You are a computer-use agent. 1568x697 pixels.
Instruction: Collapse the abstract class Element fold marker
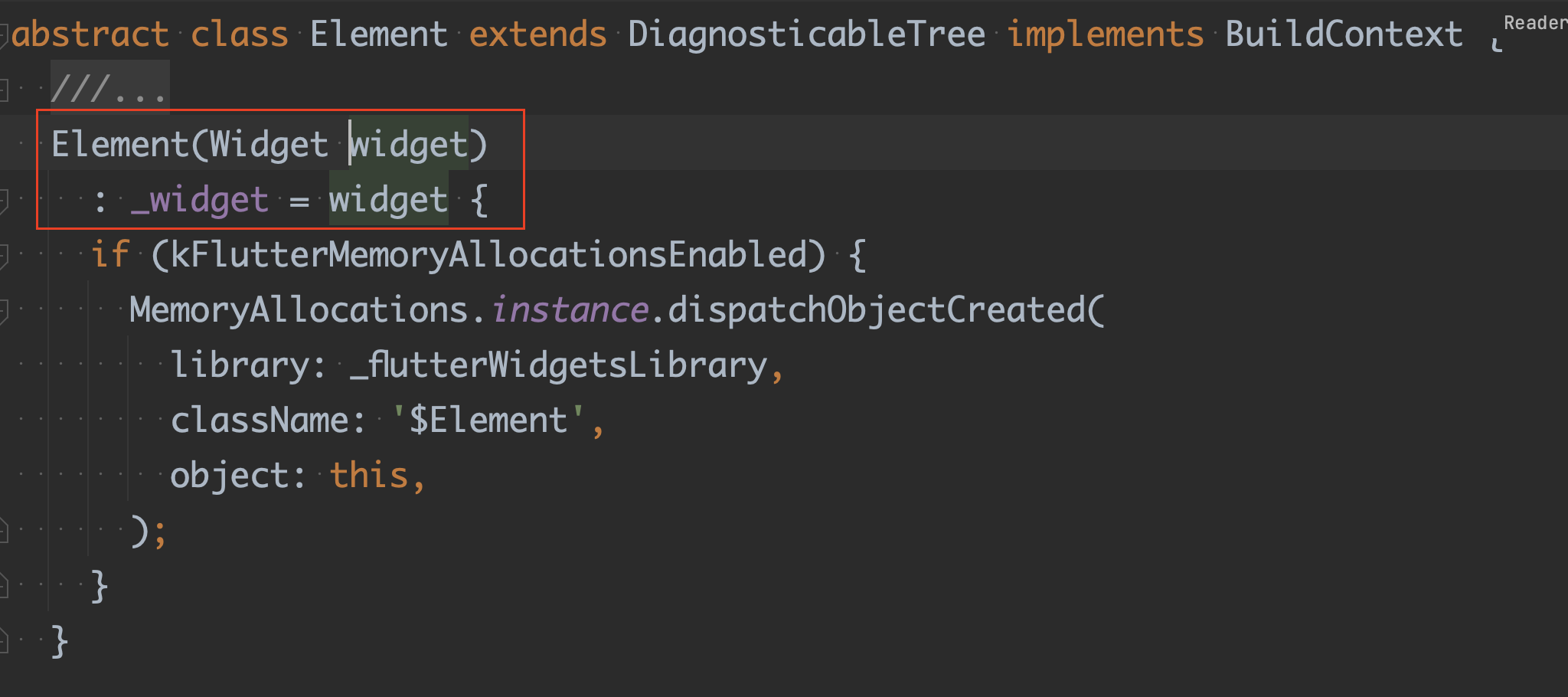pyautogui.click(x=2, y=34)
